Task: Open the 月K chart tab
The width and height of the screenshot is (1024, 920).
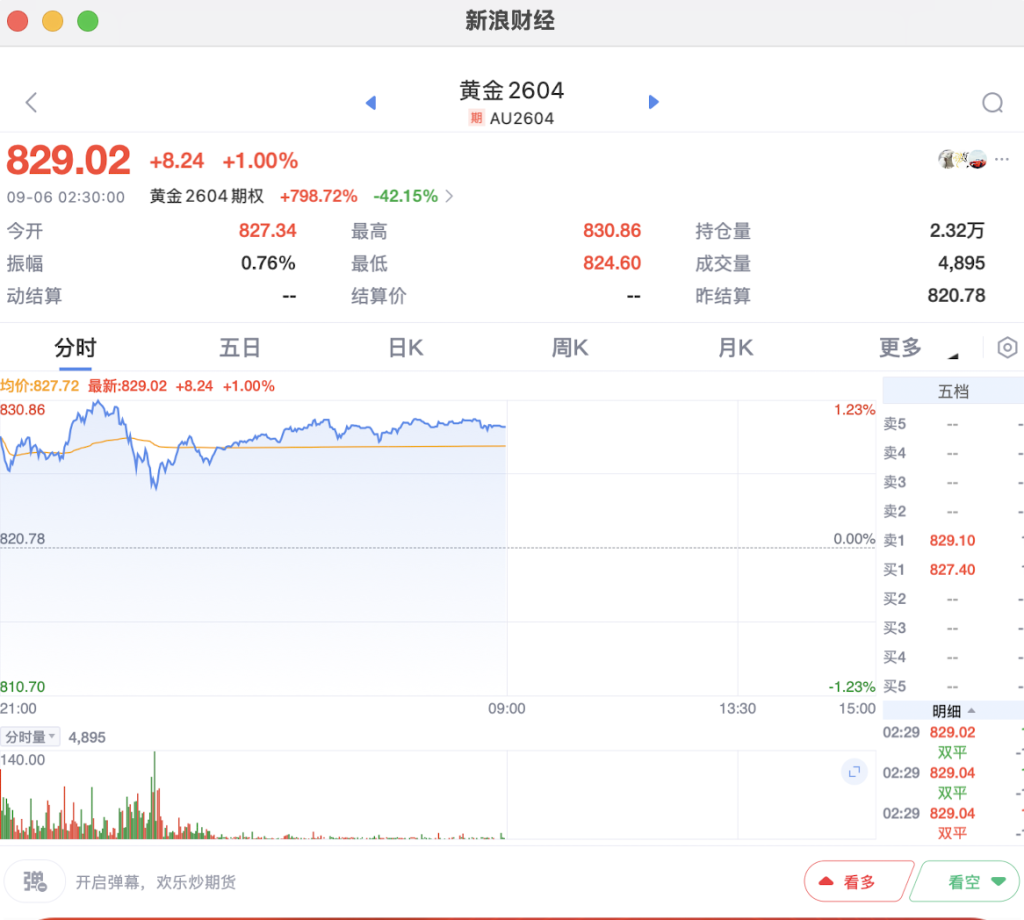Action: click(x=736, y=348)
